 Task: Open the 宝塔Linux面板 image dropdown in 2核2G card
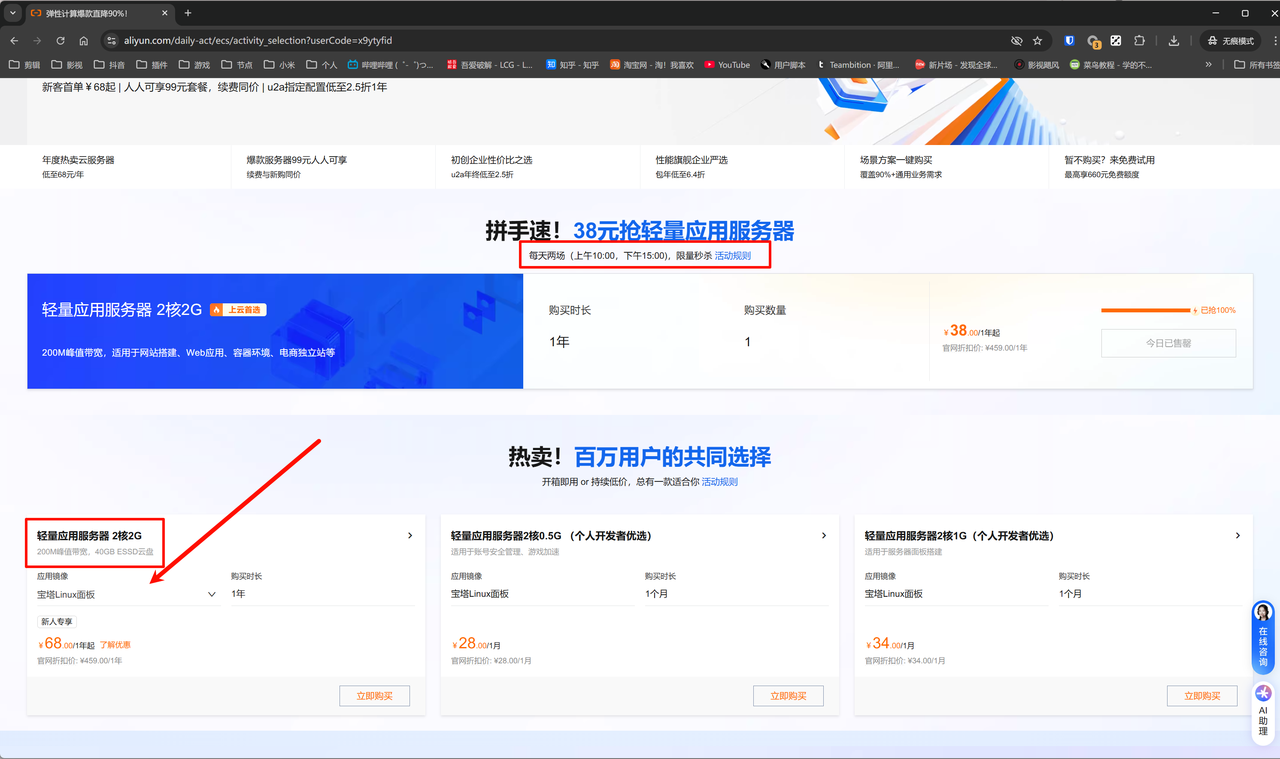[x=127, y=594]
